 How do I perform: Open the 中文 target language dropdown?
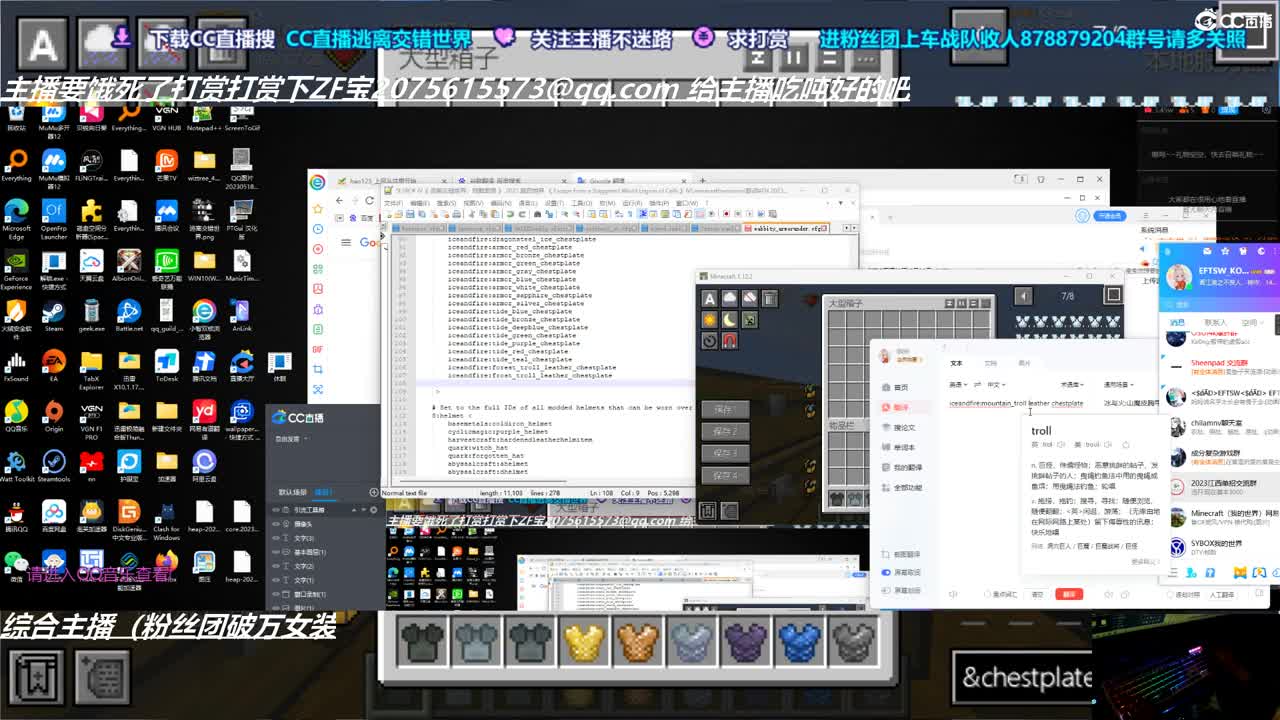[x=996, y=384]
